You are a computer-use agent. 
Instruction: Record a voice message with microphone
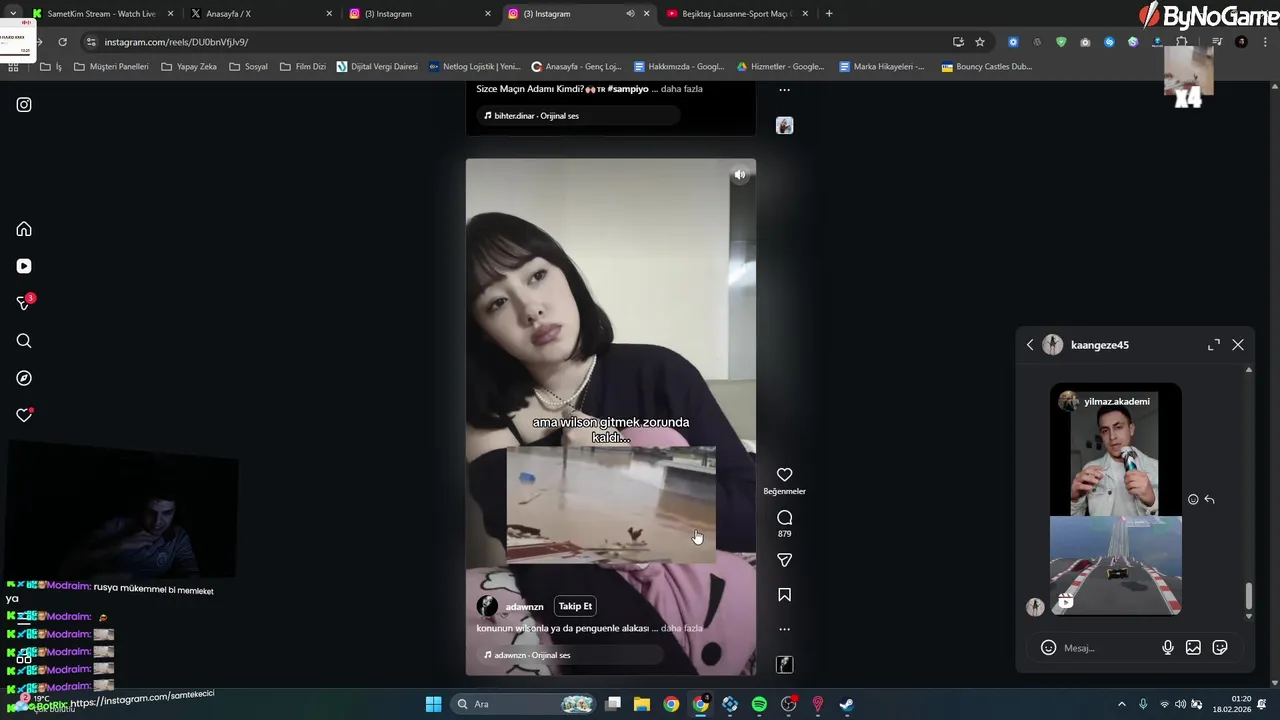click(x=1168, y=648)
